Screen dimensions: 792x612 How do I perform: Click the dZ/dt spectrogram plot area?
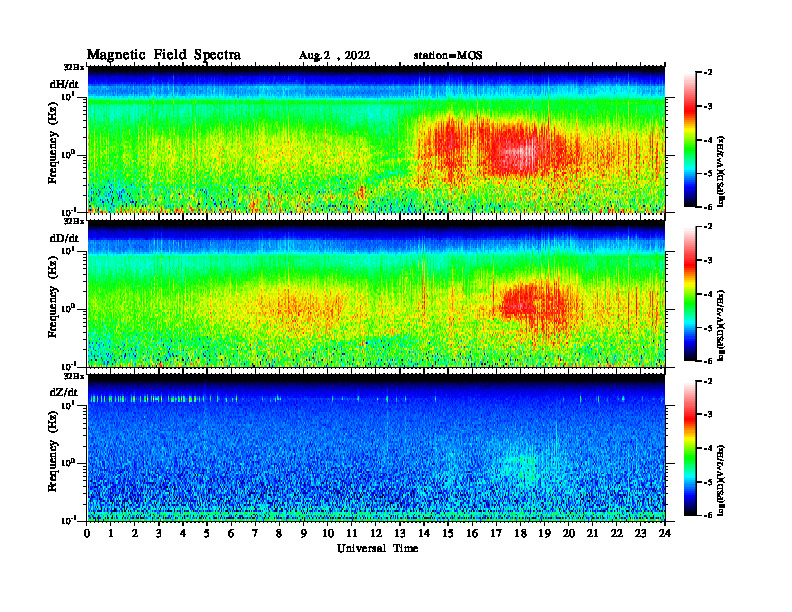376,448
